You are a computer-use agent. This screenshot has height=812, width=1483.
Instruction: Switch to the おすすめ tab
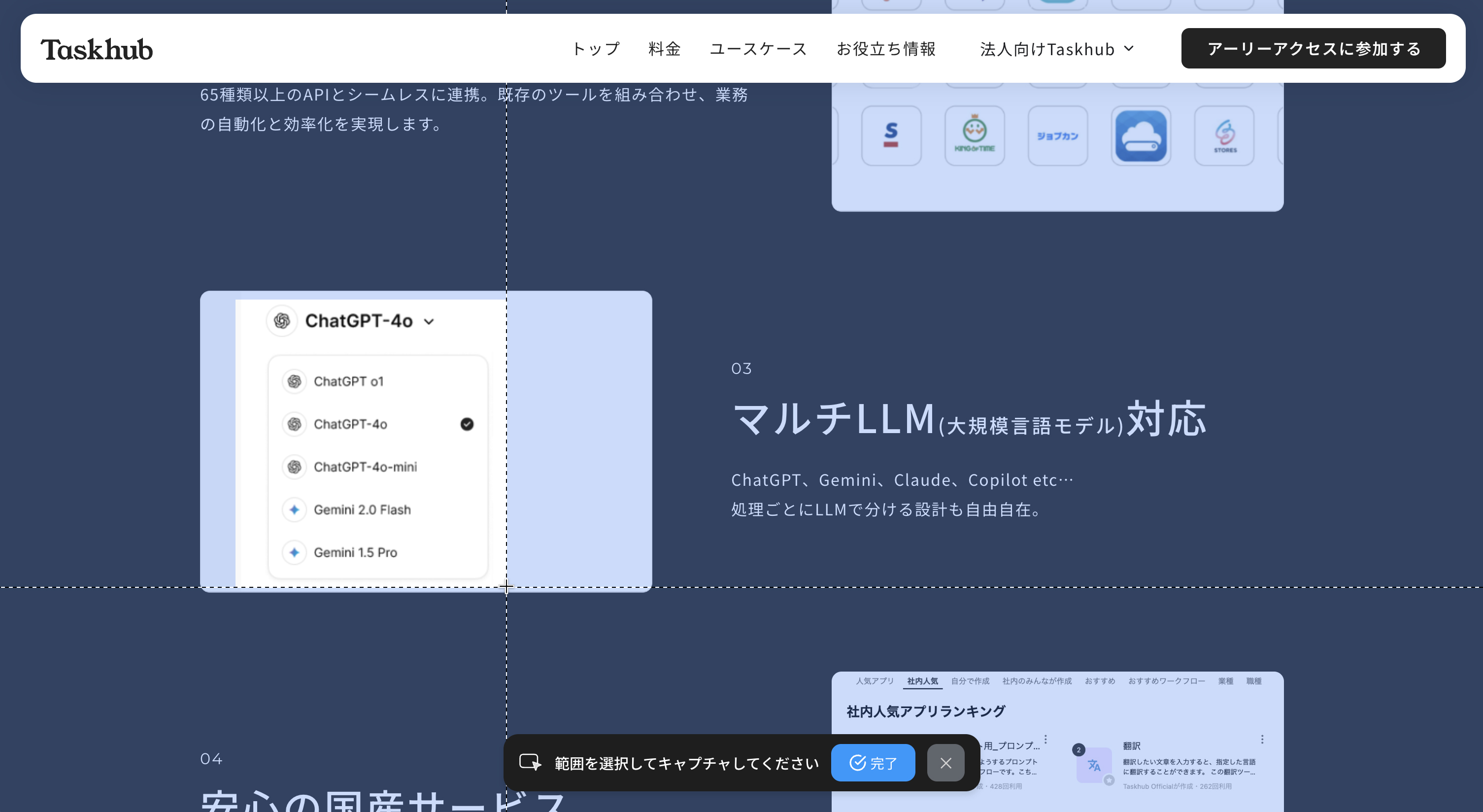(x=1100, y=681)
